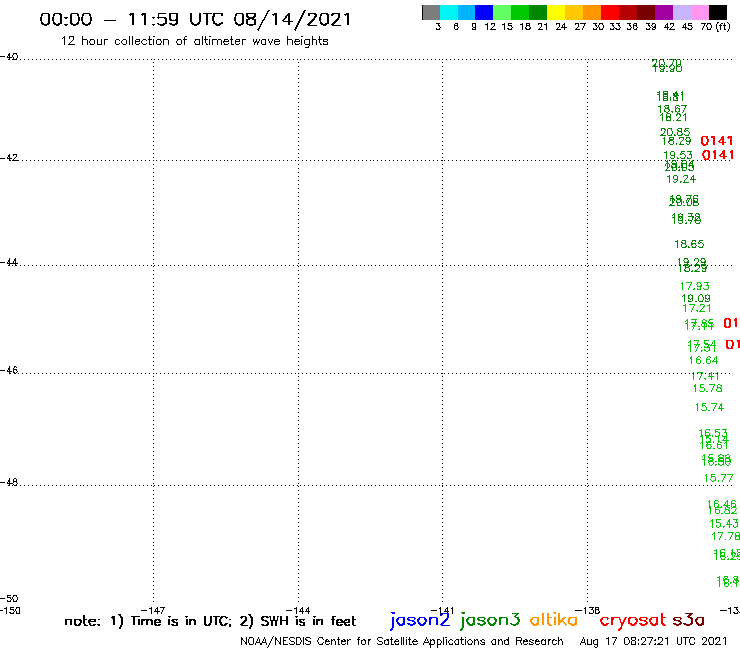Screen dimensions: 740x650
Task: Click the -147 longitude axis label
Action: coord(153,611)
